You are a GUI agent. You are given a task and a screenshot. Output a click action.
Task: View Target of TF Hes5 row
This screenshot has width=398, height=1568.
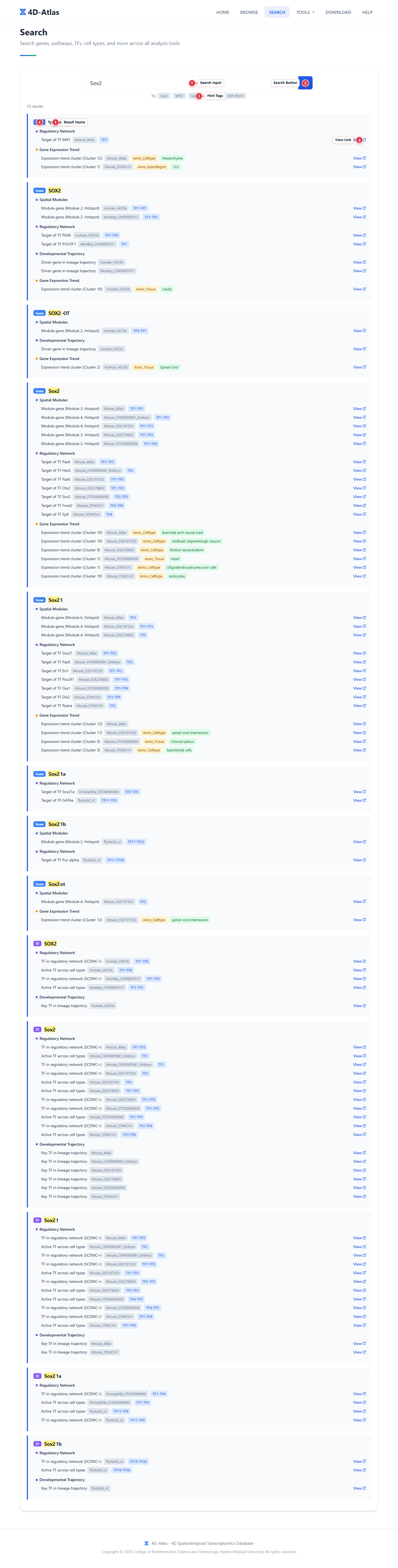click(x=359, y=470)
